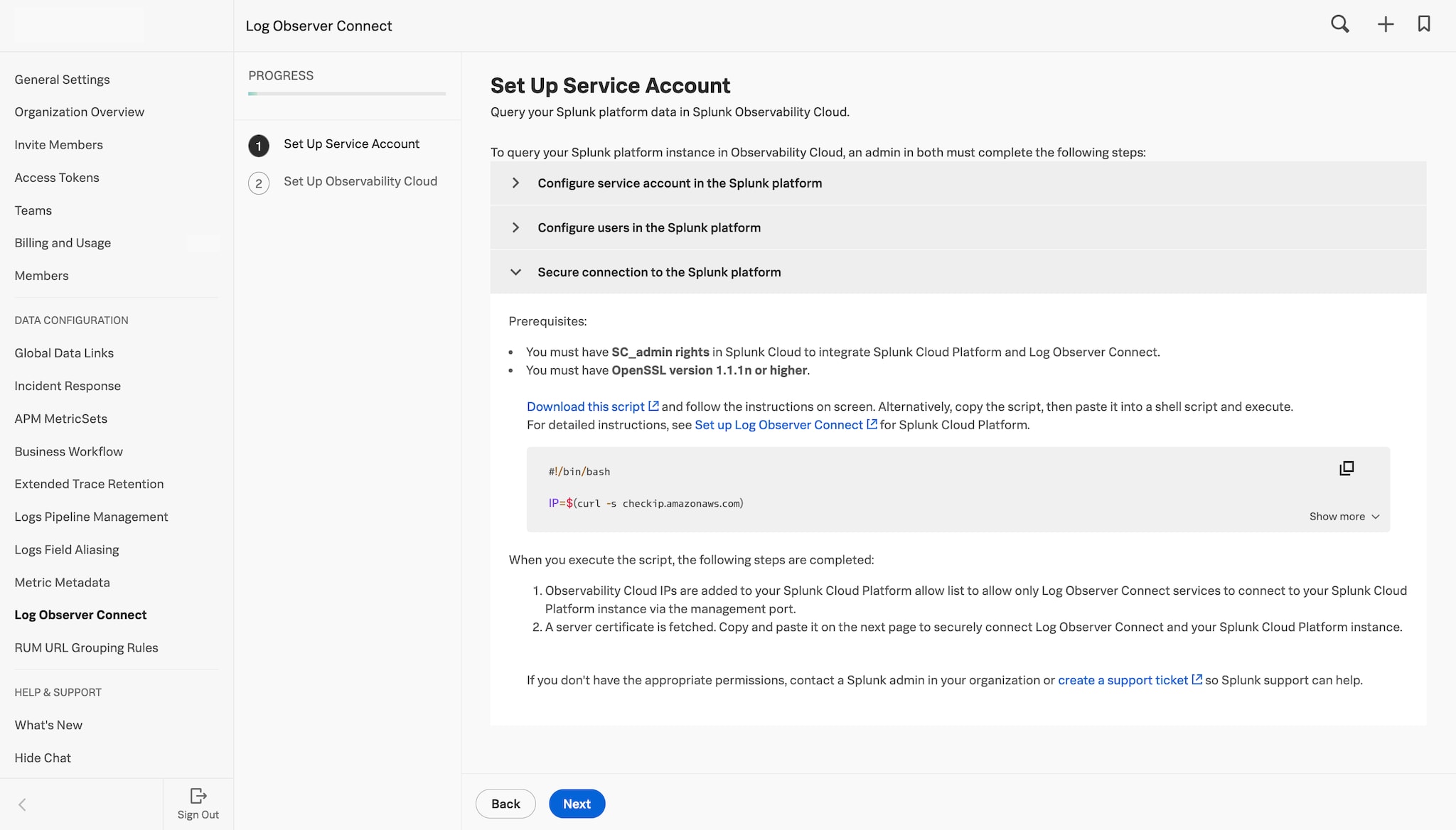The height and width of the screenshot is (830, 1456).
Task: Click the progress step 2 circle icon
Action: click(259, 182)
